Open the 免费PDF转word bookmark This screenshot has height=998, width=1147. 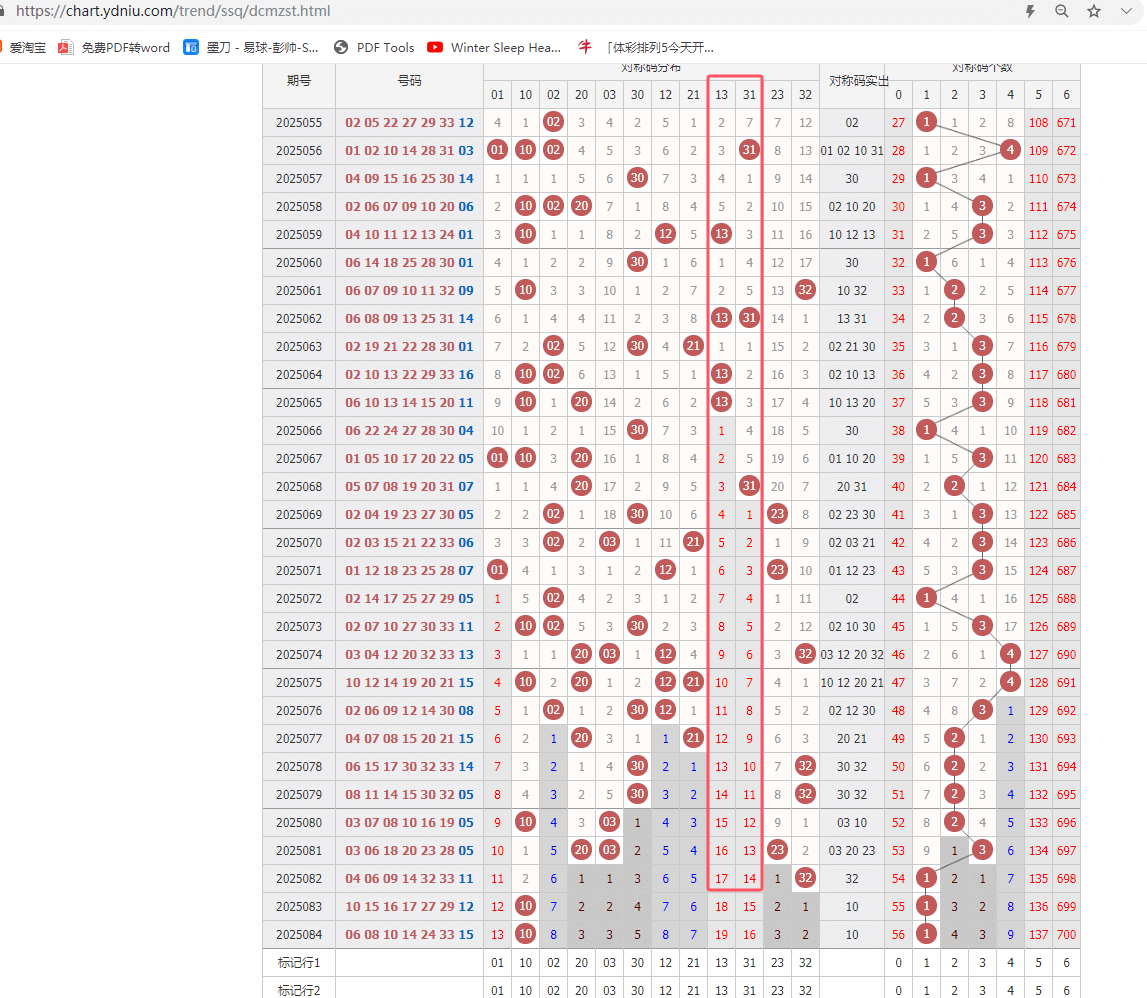coord(114,47)
